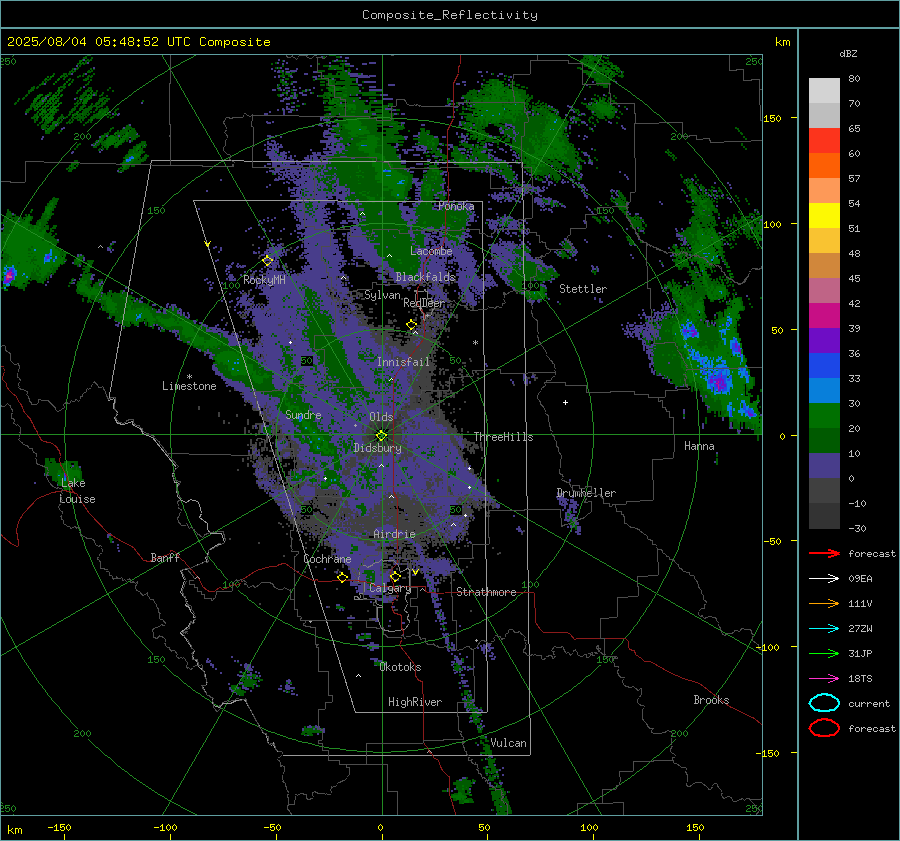Click the Lake Louise label
Viewport: 900px width, 841px height.
tap(77, 491)
